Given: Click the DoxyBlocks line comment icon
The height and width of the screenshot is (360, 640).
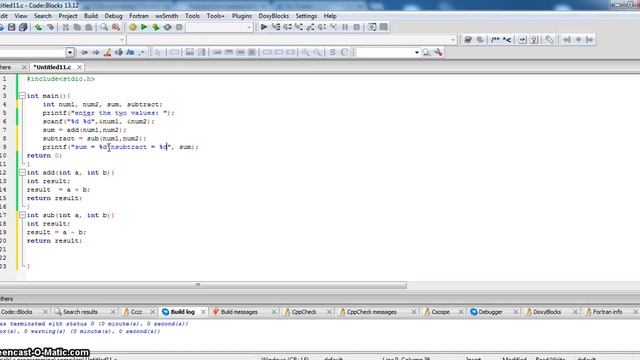Looking at the screenshot, I should [x=507, y=40].
